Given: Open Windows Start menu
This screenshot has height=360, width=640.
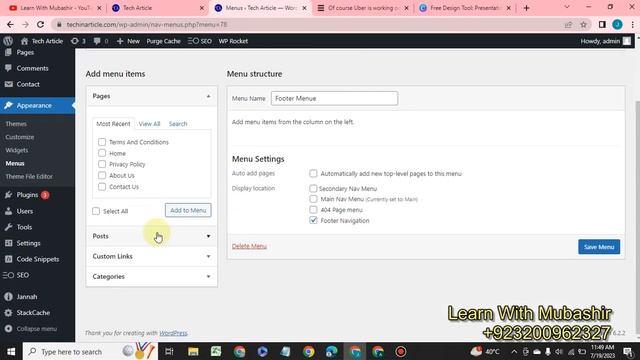Looking at the screenshot, I should tap(11, 351).
